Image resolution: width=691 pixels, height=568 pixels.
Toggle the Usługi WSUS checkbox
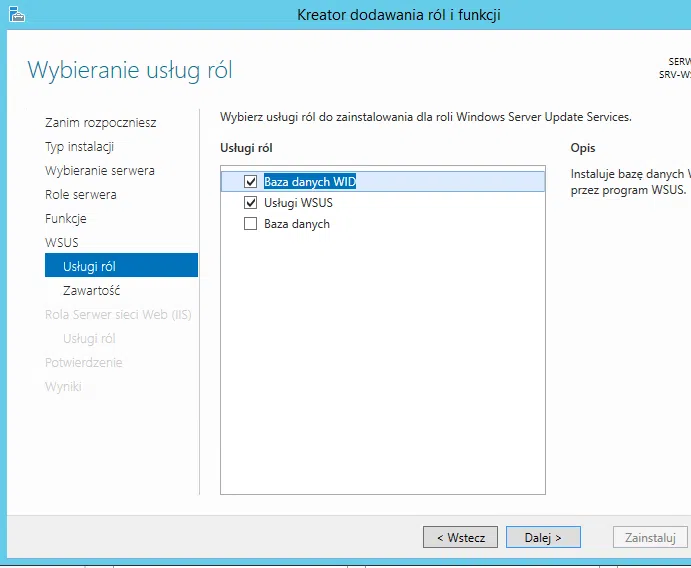[251, 203]
